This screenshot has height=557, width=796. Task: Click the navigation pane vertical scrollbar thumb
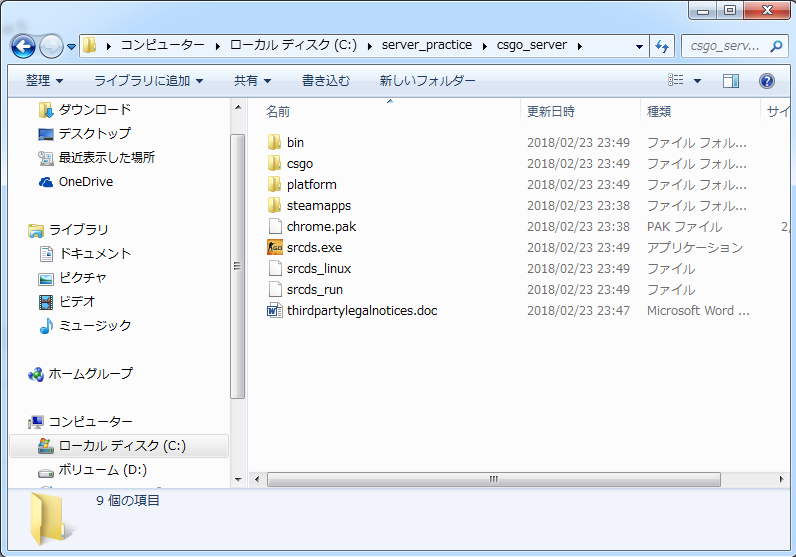237,266
